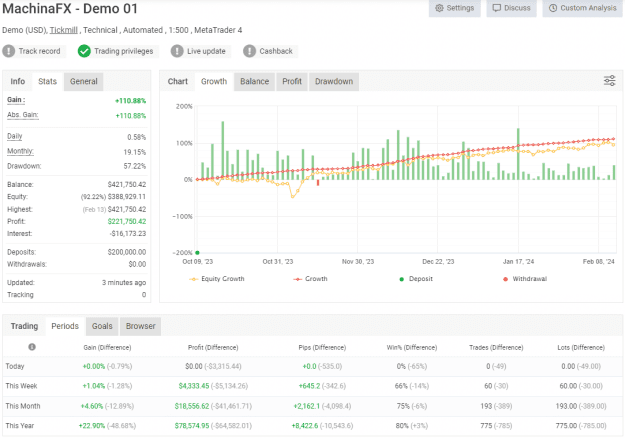Toggle the Growth legend series
This screenshot has width=625, height=438.
311,279
